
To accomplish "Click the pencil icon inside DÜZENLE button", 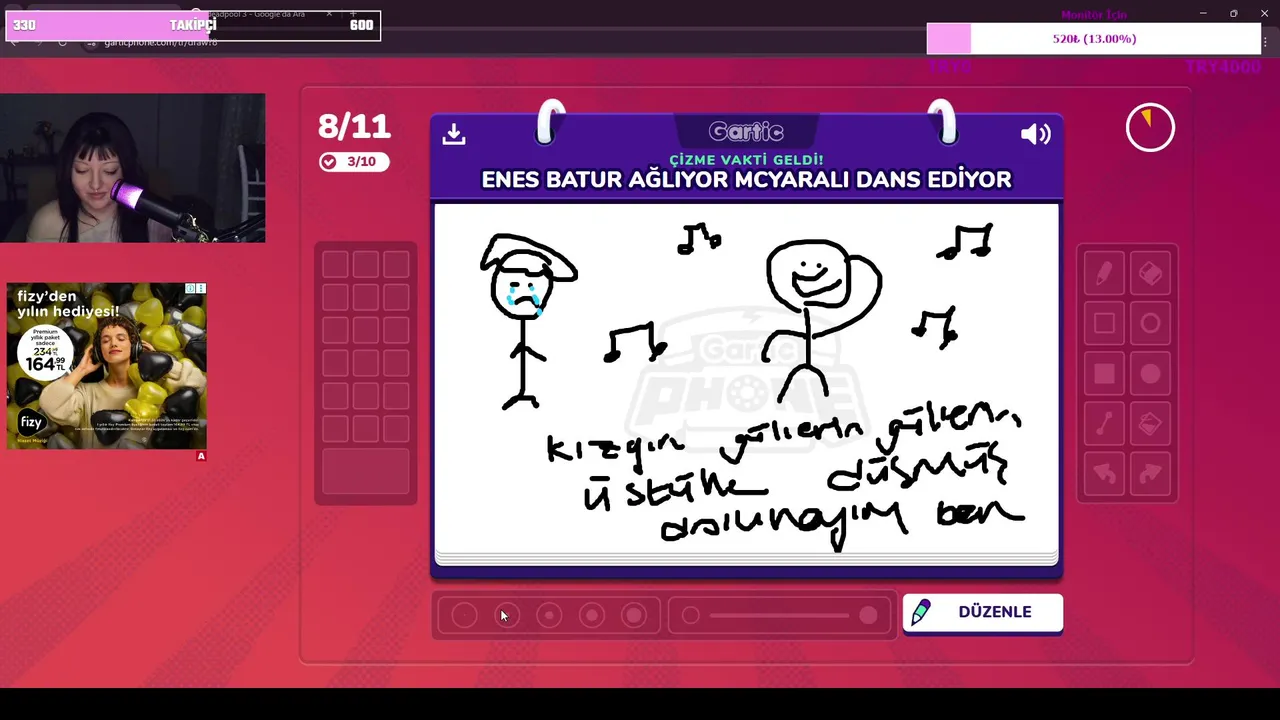I will click(x=921, y=612).
